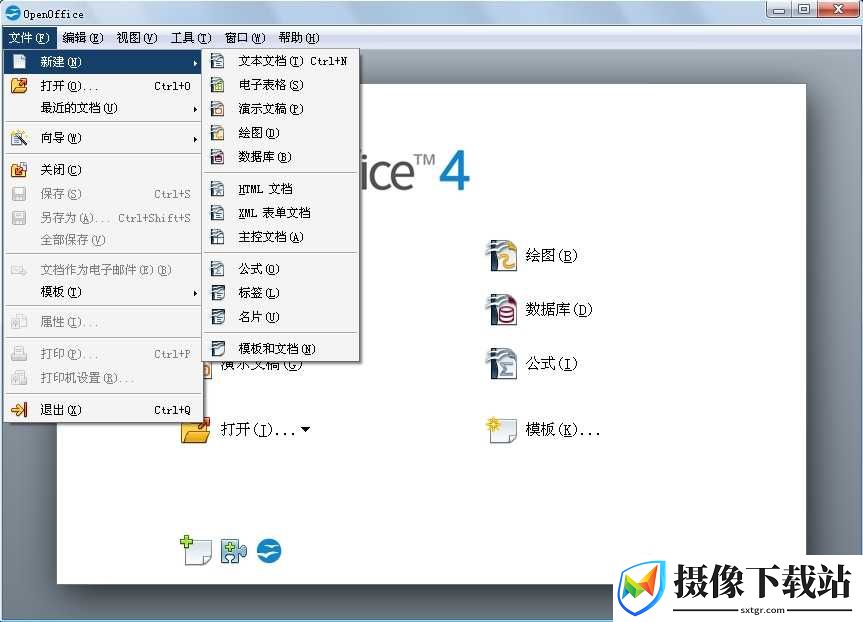Click the Database icon on Start Center
This screenshot has width=863, height=622.
coord(501,309)
